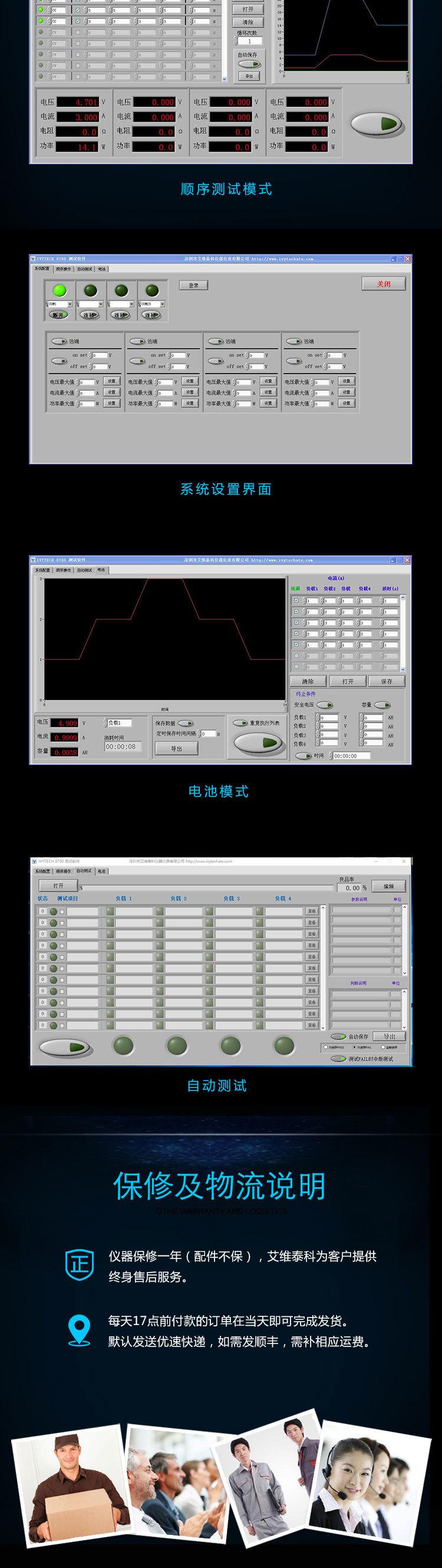Toggle the first 远端 switch in system settings
The height and width of the screenshot is (1568, 442).
(x=59, y=341)
